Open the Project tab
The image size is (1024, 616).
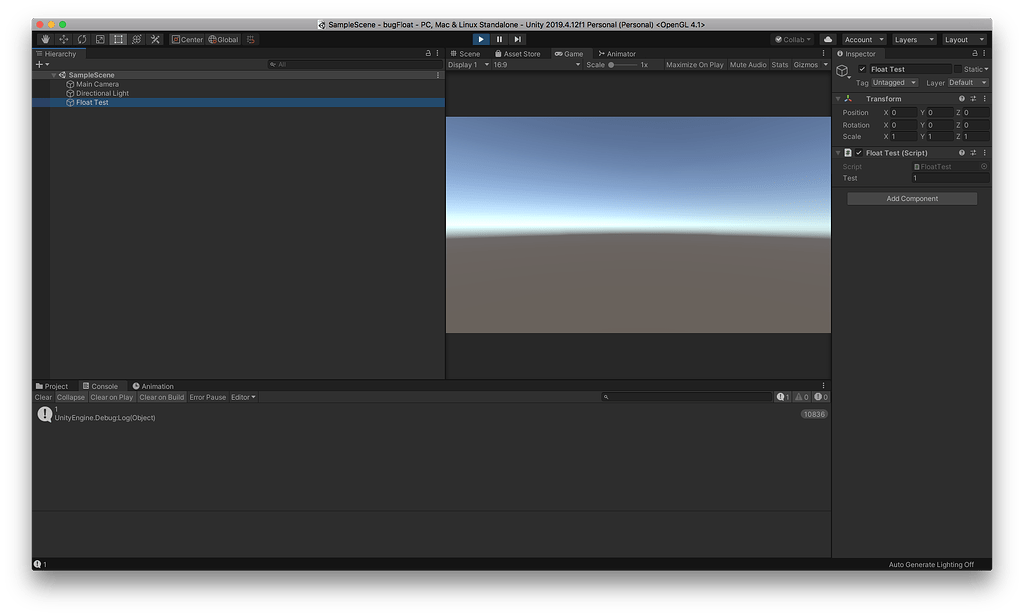point(52,386)
